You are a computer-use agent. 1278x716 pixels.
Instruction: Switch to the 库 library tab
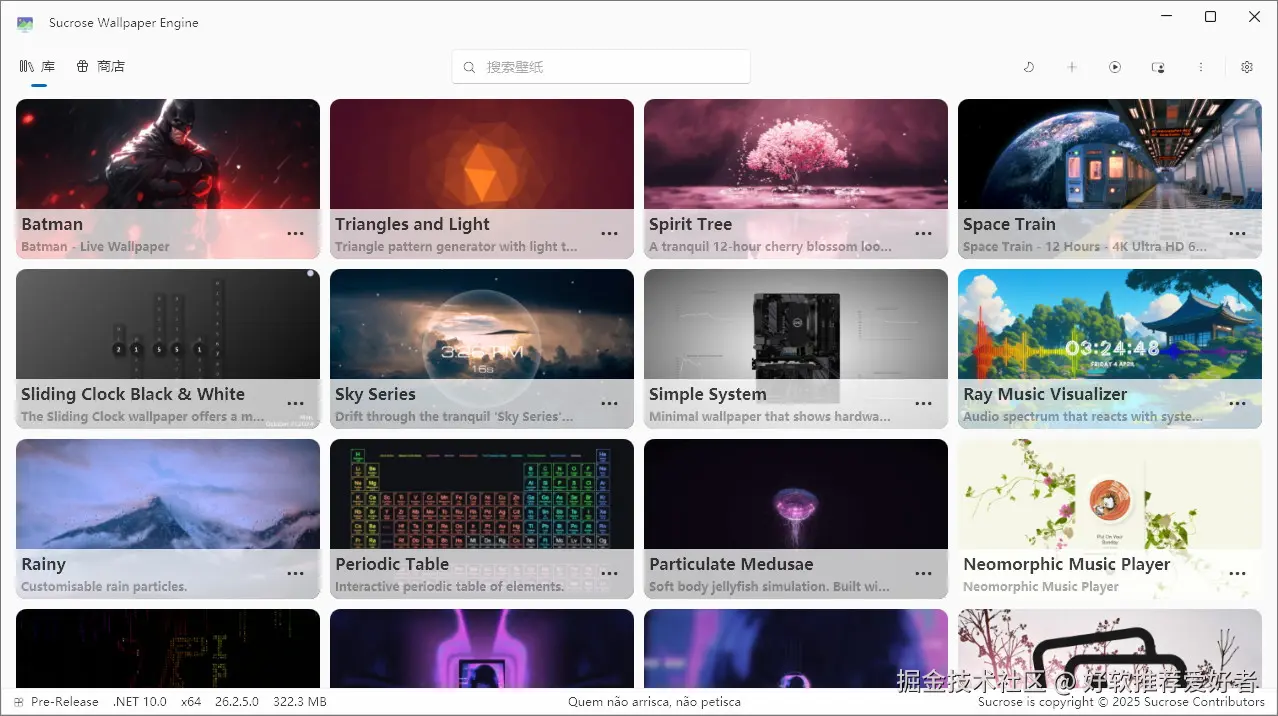[x=38, y=67]
